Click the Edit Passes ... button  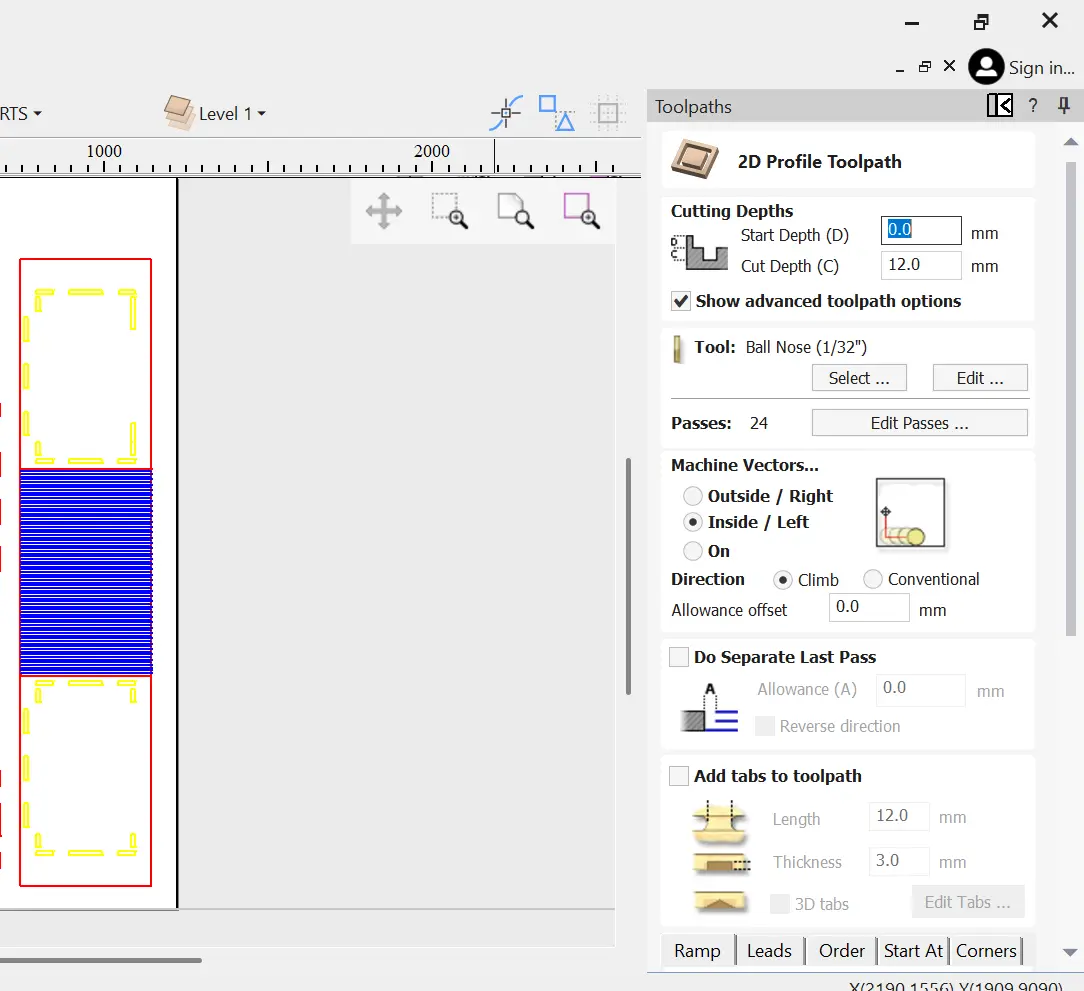point(919,423)
